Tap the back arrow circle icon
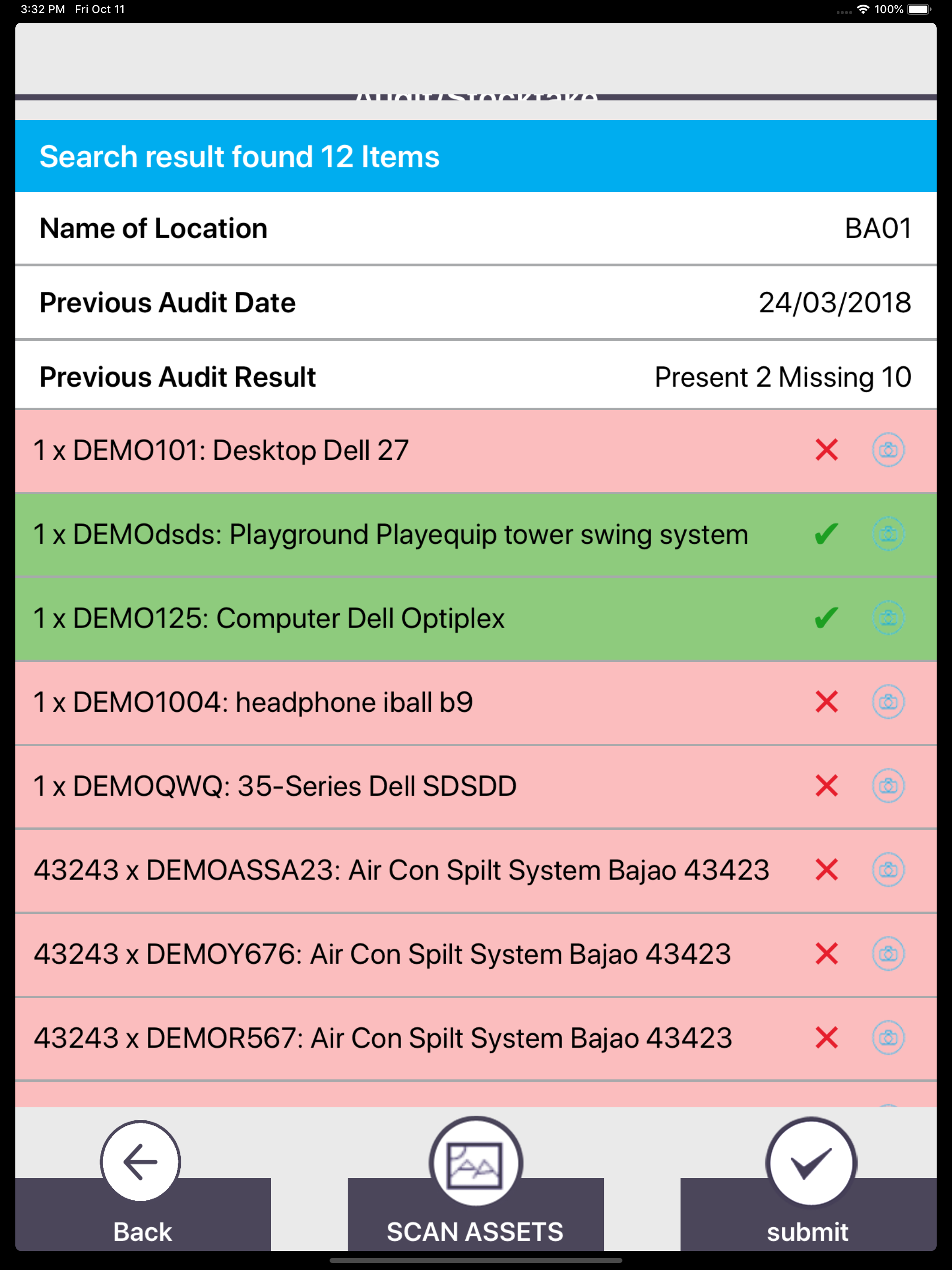 [x=141, y=1161]
